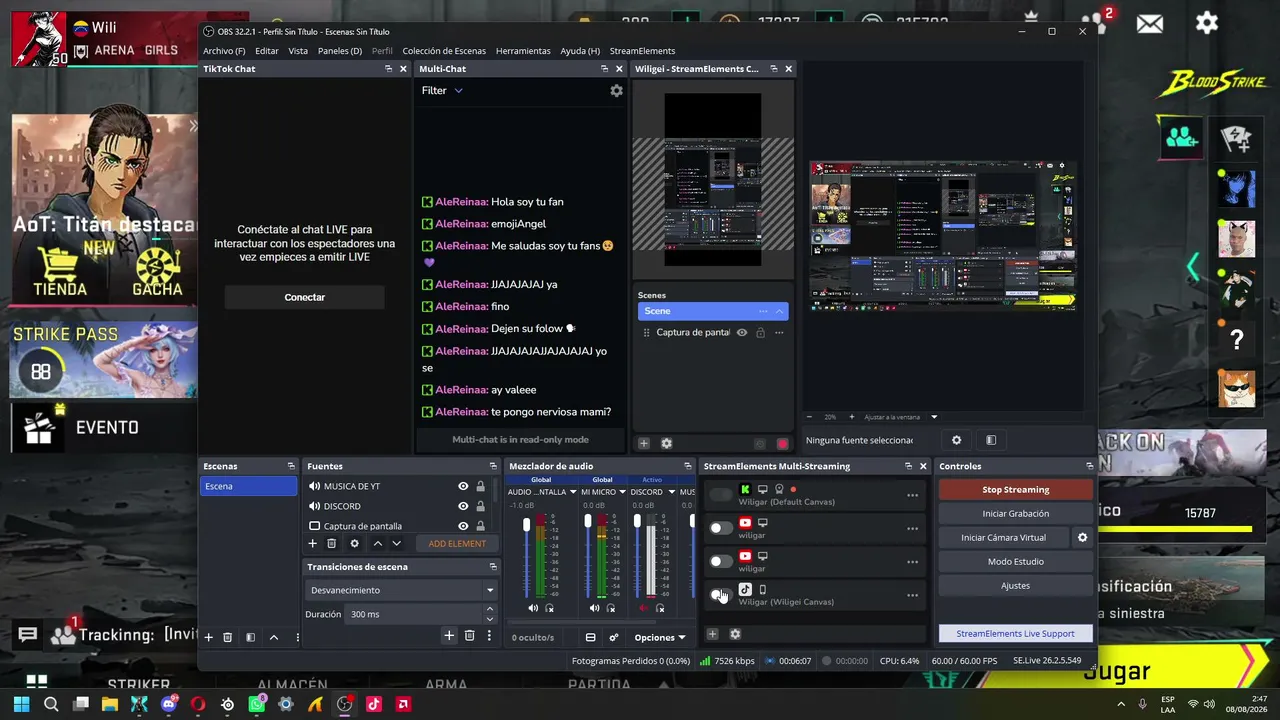Click Iniciar Grabación button
This screenshot has height=720, width=1280.
pos(1015,514)
